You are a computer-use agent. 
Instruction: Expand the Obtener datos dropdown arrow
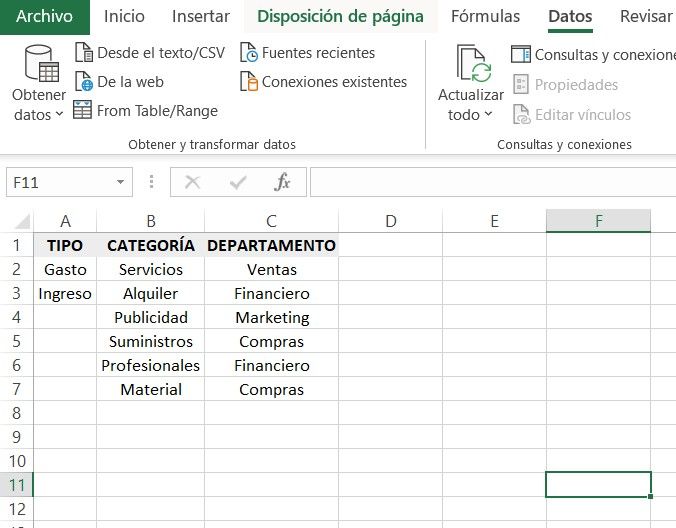click(59, 115)
